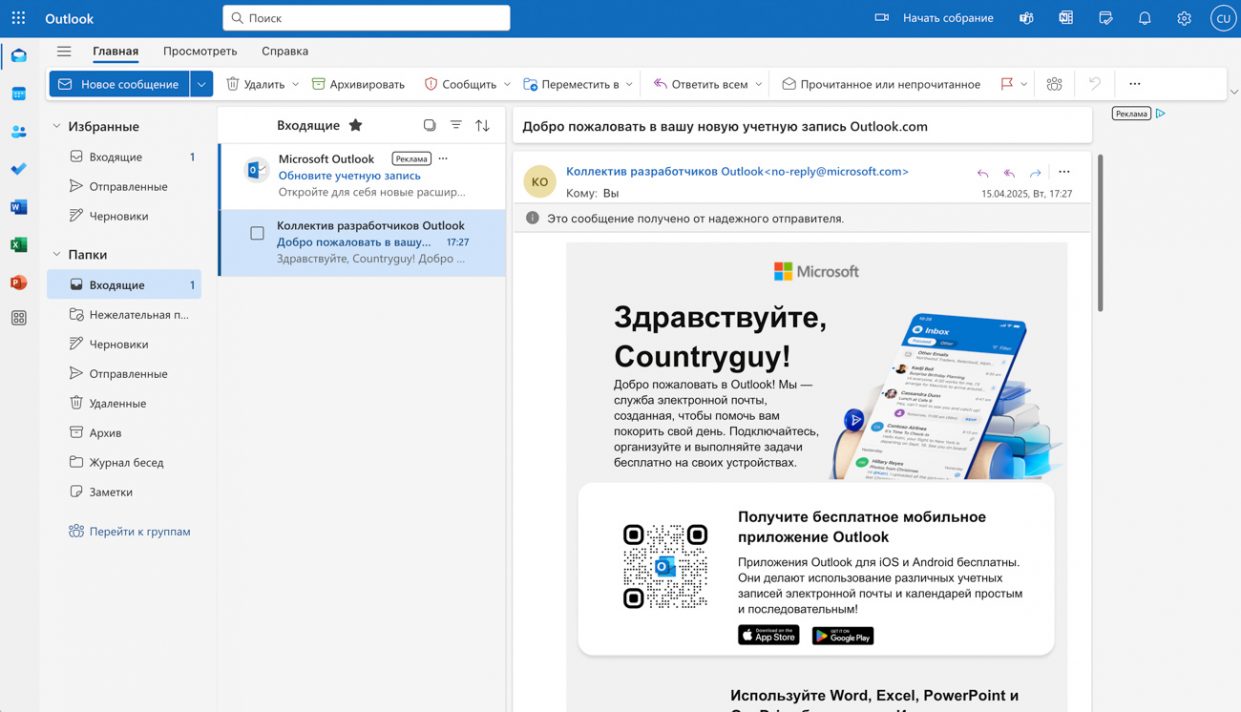The height and width of the screenshot is (712, 1241).
Task: Collapse the Избранные folder section
Action: [x=57, y=127]
